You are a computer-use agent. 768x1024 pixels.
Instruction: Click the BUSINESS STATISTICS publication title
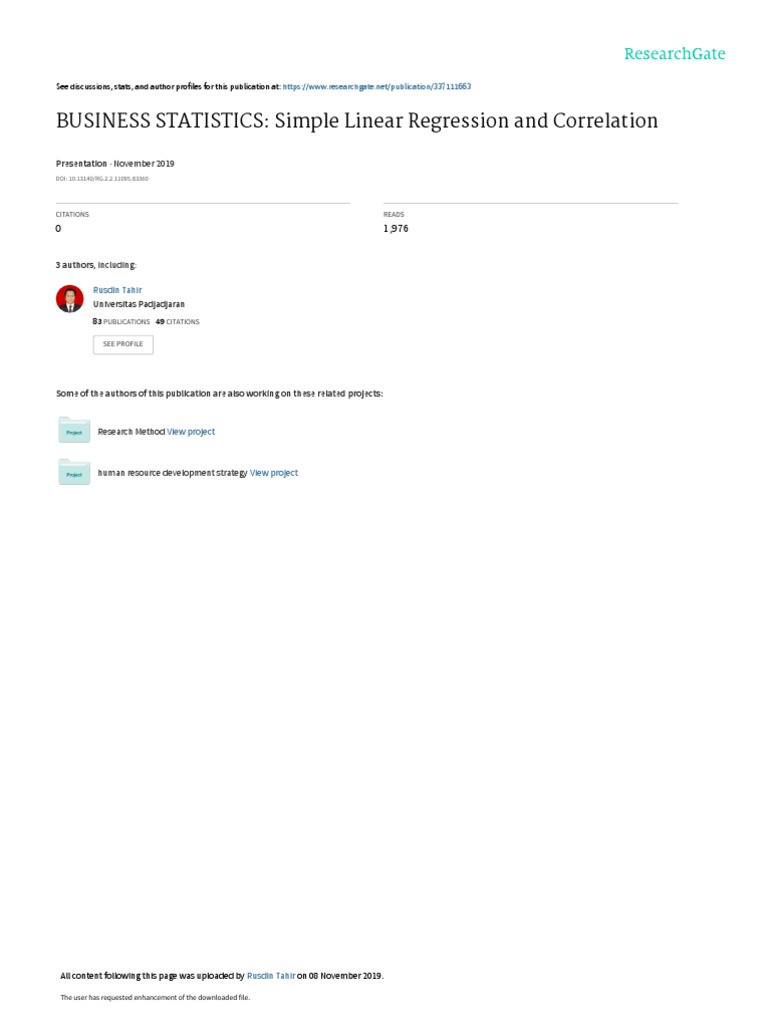point(357,121)
